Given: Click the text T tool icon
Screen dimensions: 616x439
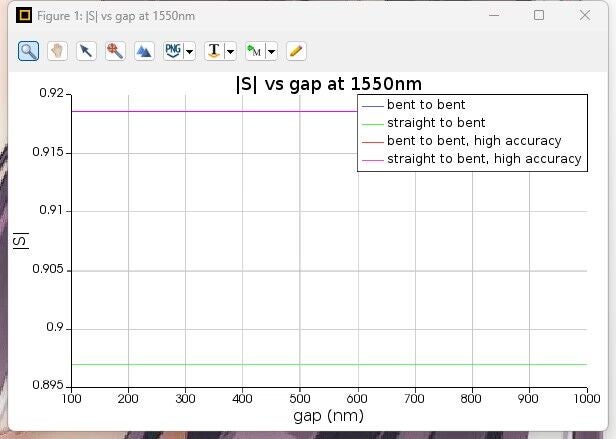Looking at the screenshot, I should (214, 51).
